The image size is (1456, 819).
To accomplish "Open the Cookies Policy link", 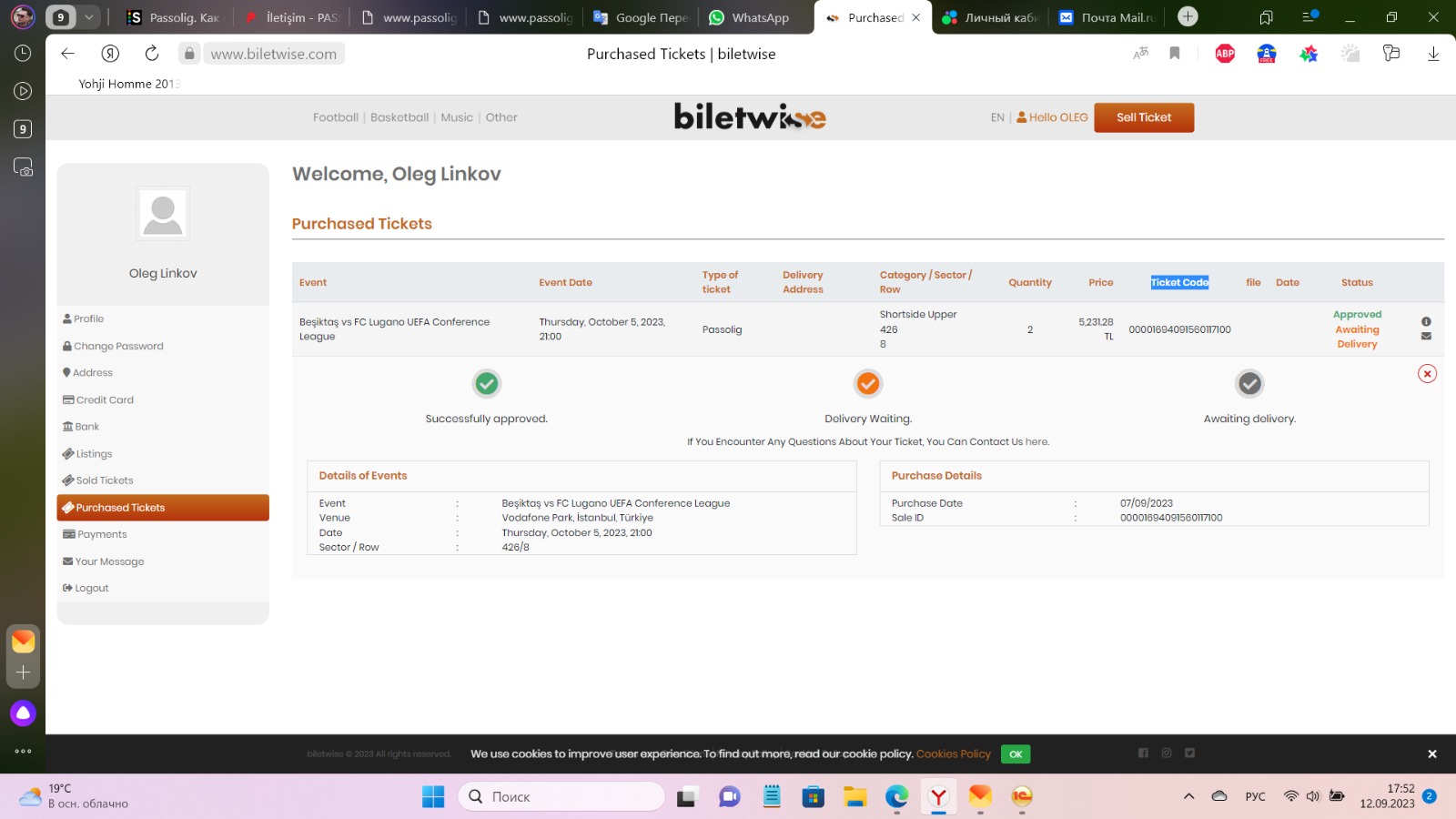I will coord(953,754).
